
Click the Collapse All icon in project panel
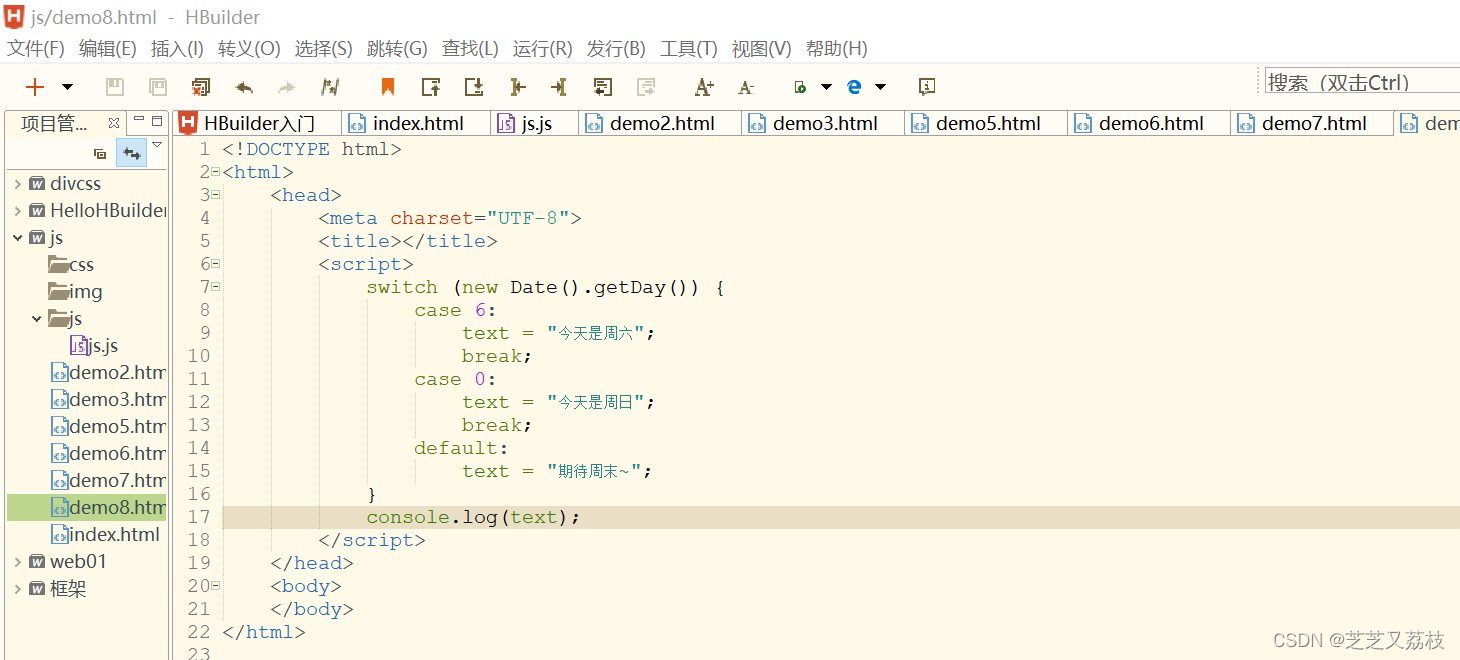100,154
